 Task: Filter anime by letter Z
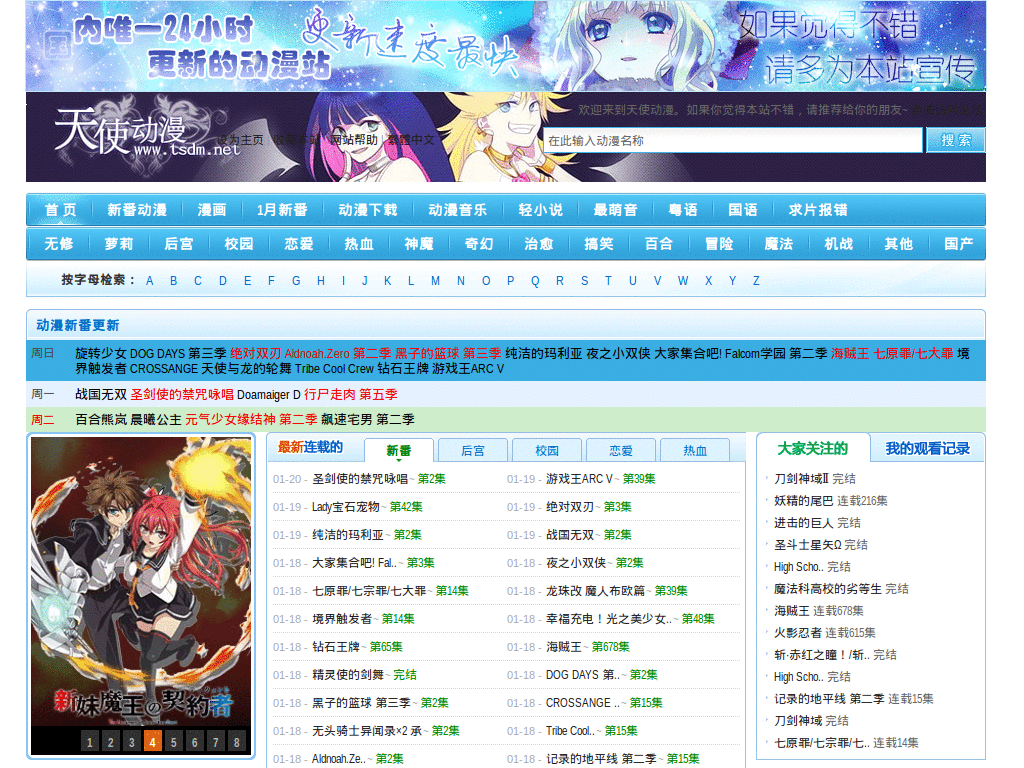pos(756,281)
